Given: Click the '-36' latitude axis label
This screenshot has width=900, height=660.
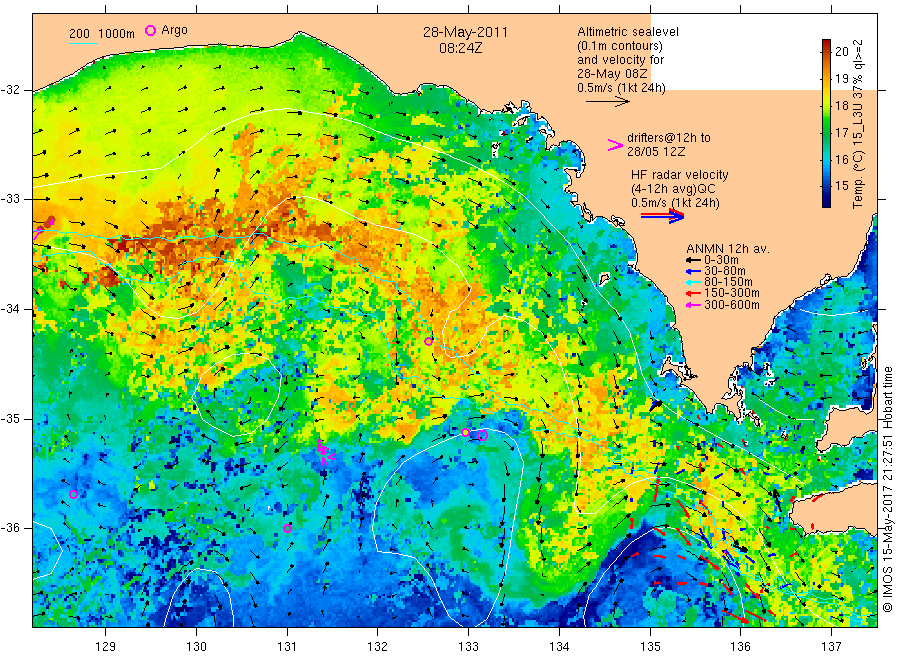Looking at the screenshot, I should click(x=10, y=528).
